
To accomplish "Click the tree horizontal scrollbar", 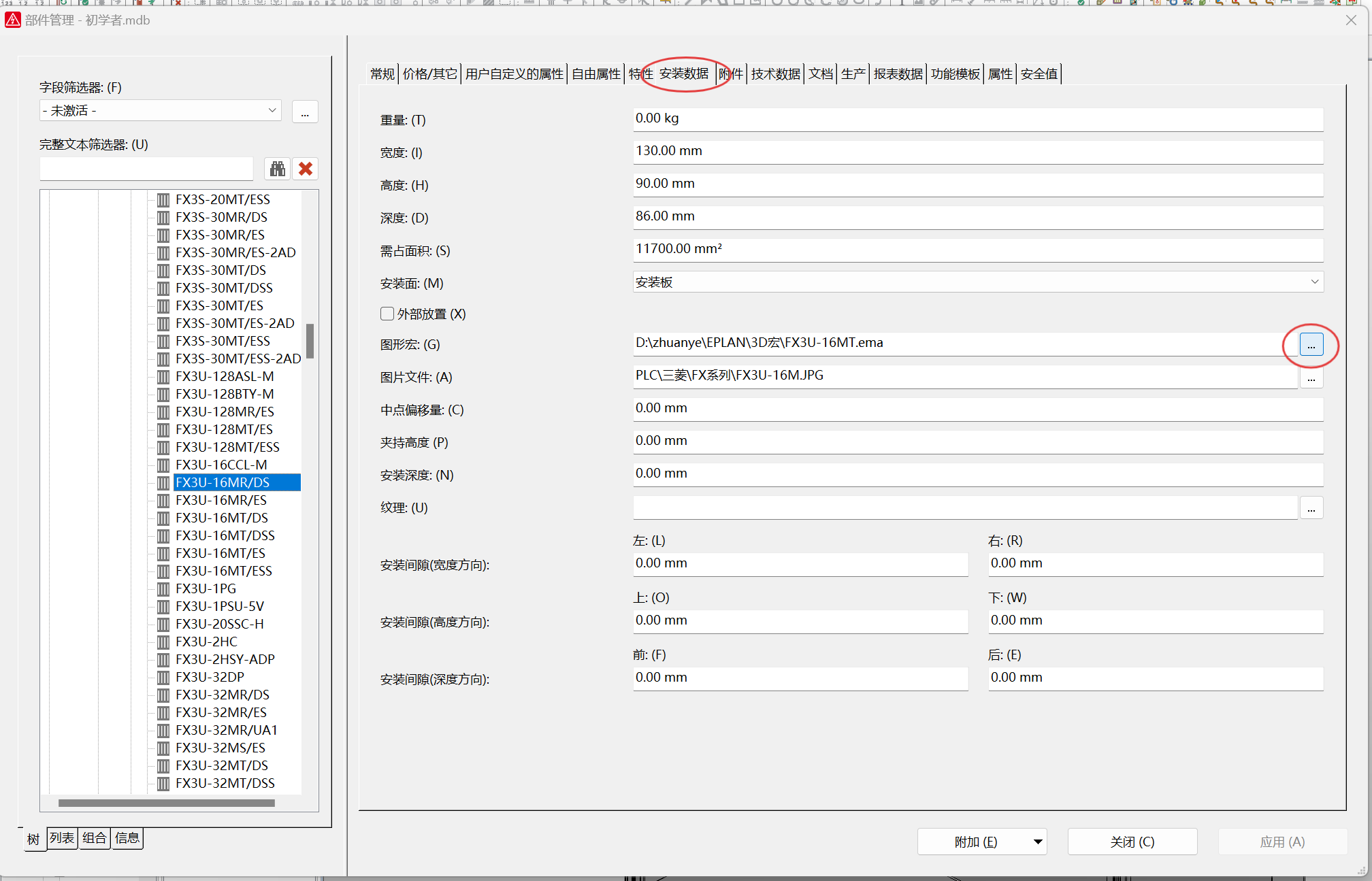I will [167, 803].
